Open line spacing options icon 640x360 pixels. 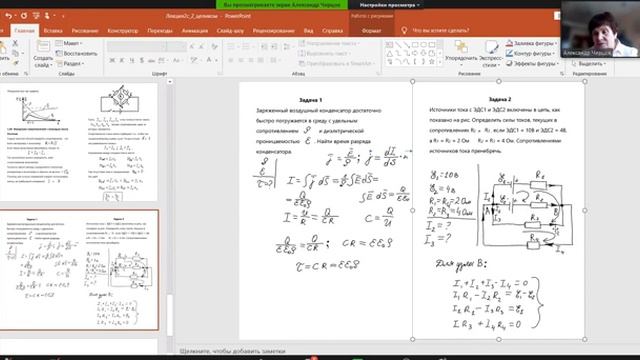[287, 46]
